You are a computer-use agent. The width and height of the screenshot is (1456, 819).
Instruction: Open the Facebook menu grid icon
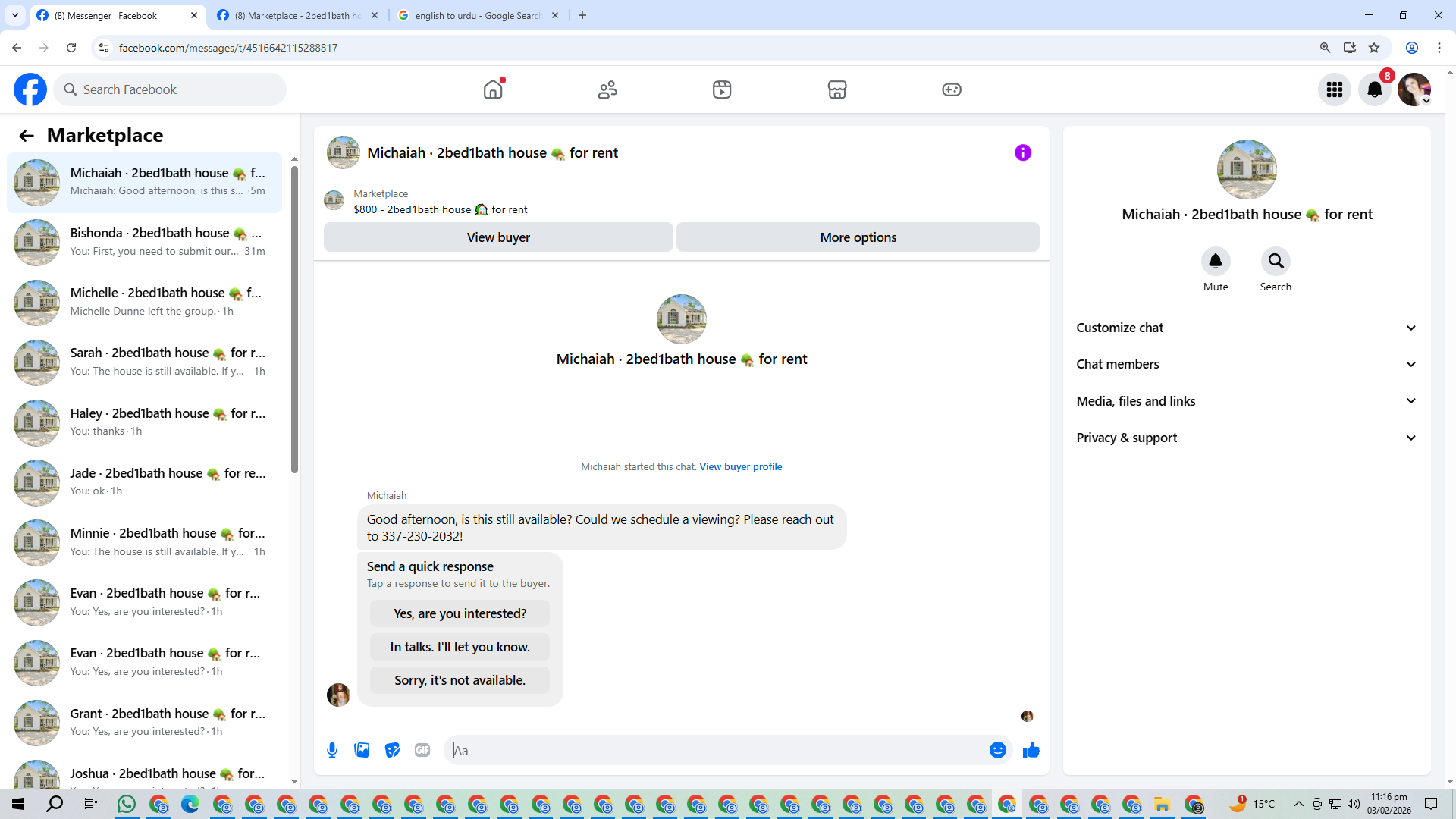[1334, 89]
